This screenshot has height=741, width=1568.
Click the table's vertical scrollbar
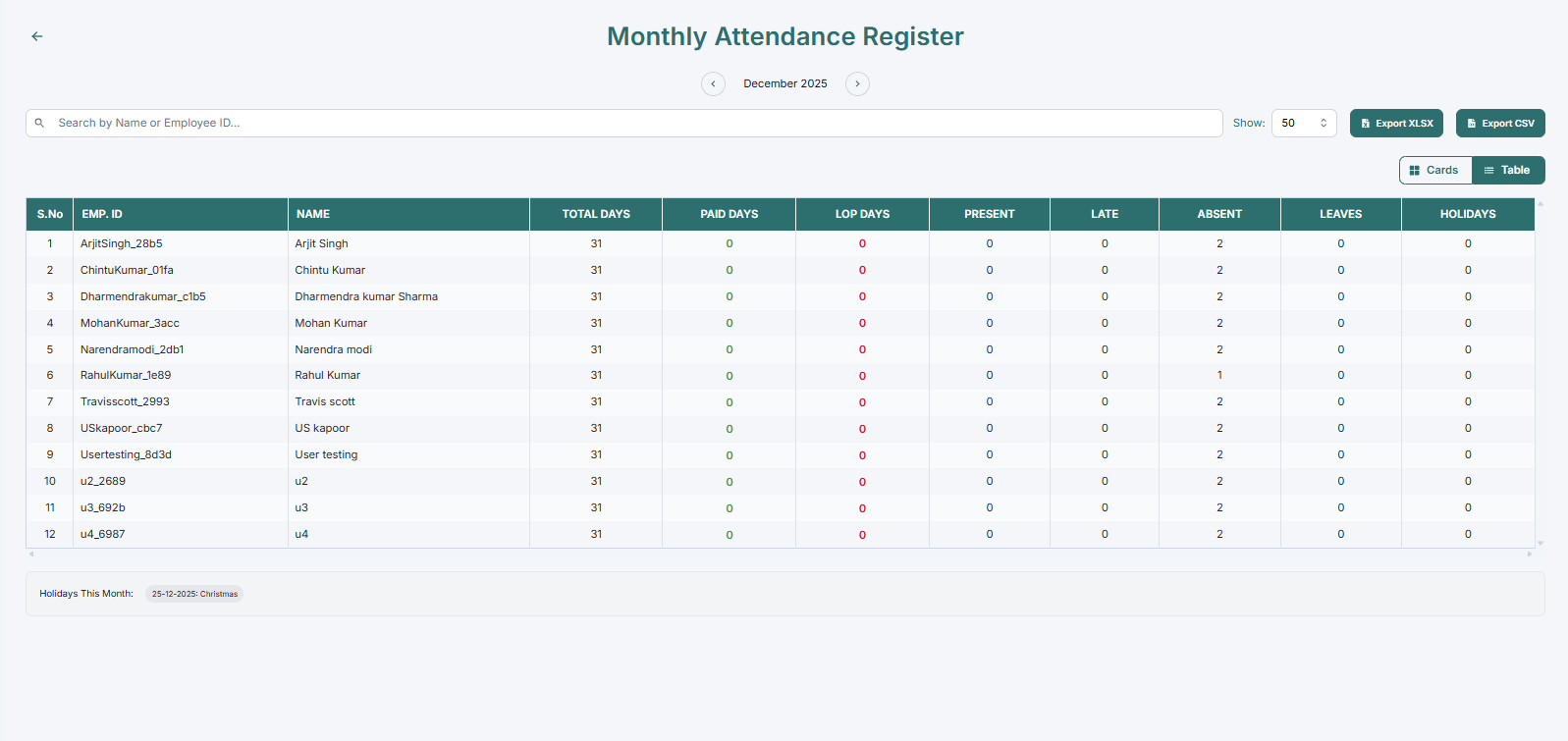click(1541, 373)
